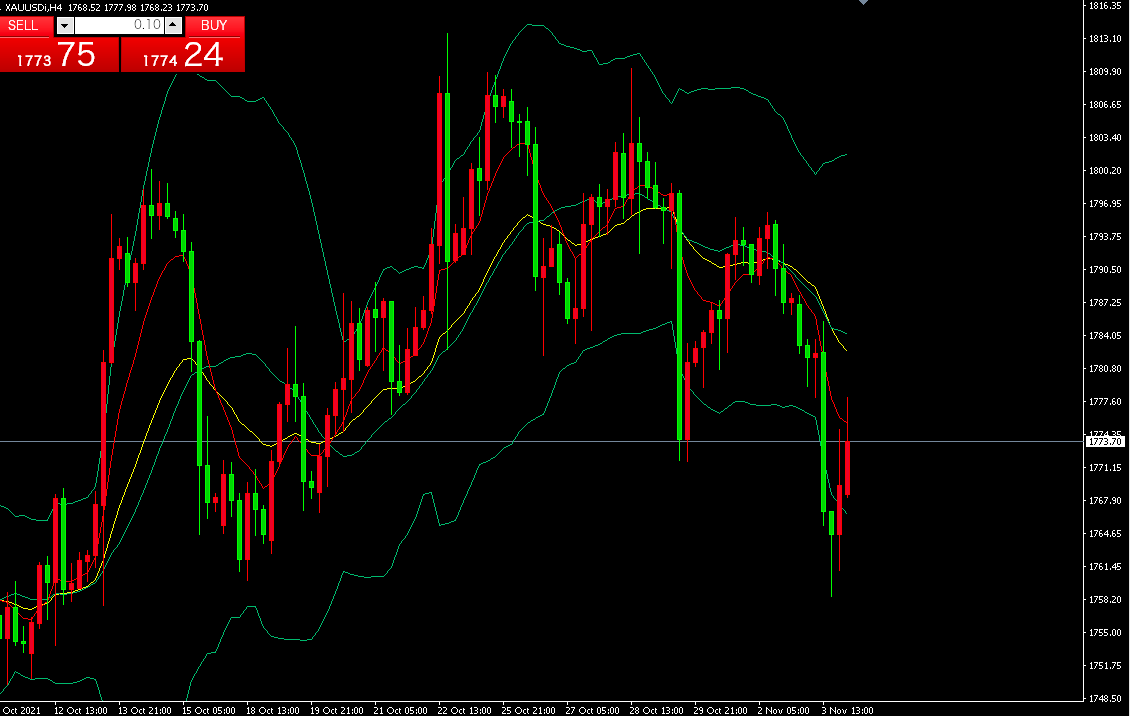The image size is (1130, 716).
Task: Click the 25 Oct 21:00 time label
Action: (528, 710)
